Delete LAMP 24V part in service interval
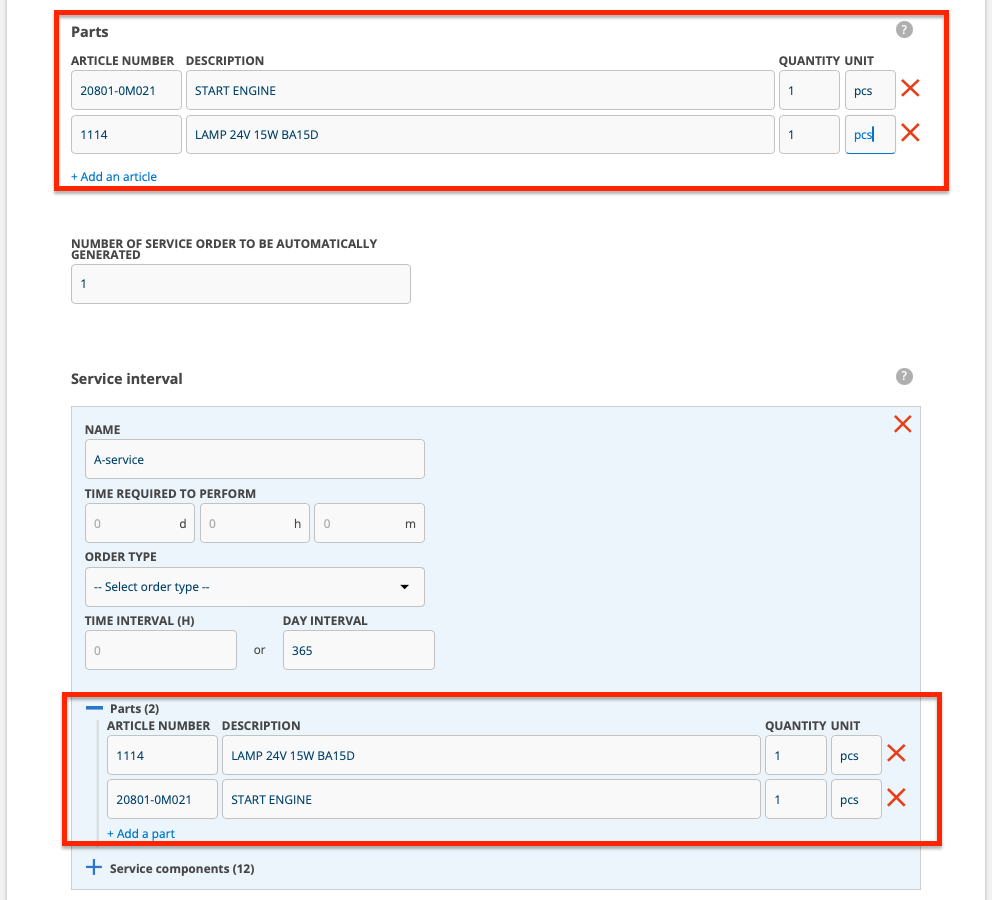This screenshot has height=900, width=992. click(896, 754)
